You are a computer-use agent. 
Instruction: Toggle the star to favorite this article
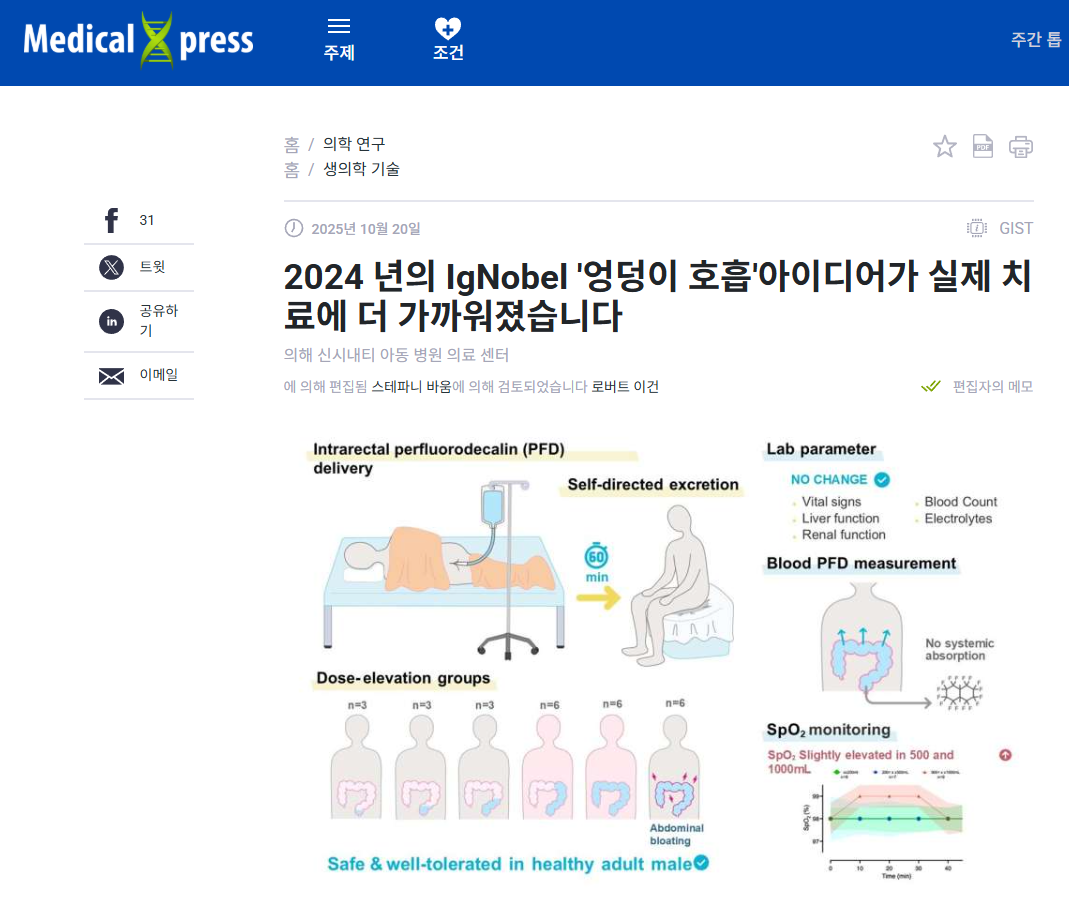[x=944, y=146]
